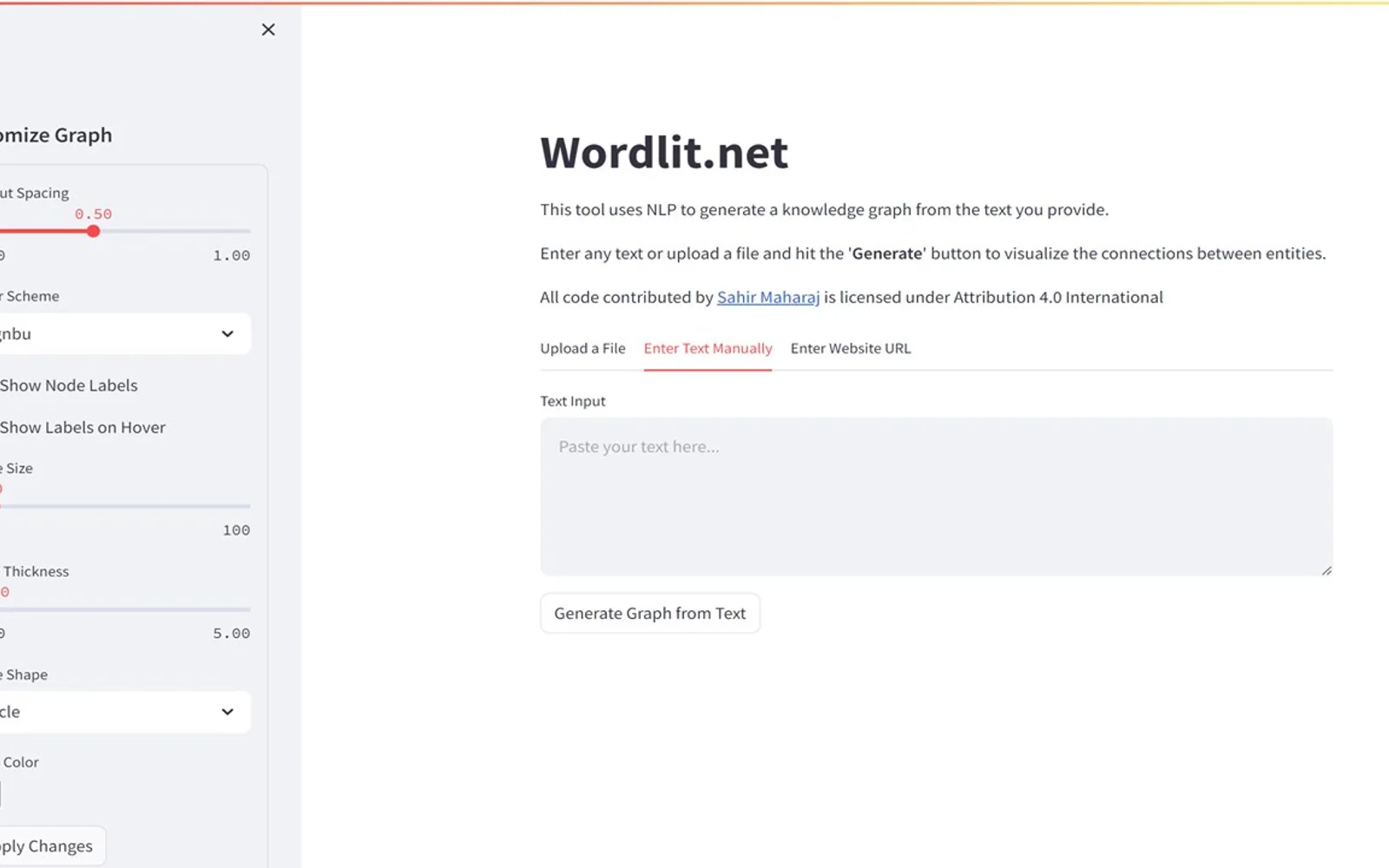This screenshot has height=868, width=1389.
Task: Adjust the Layout Spacing slider handle
Action: tap(93, 231)
